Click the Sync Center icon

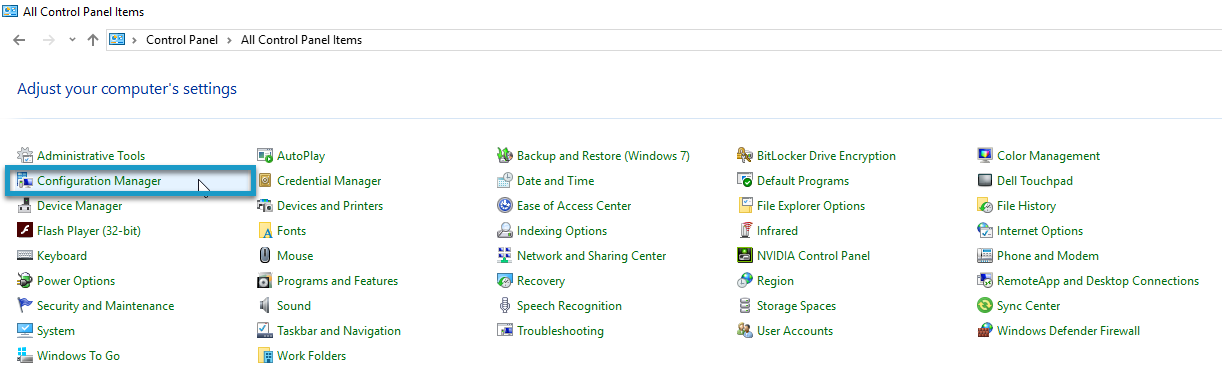tap(986, 306)
